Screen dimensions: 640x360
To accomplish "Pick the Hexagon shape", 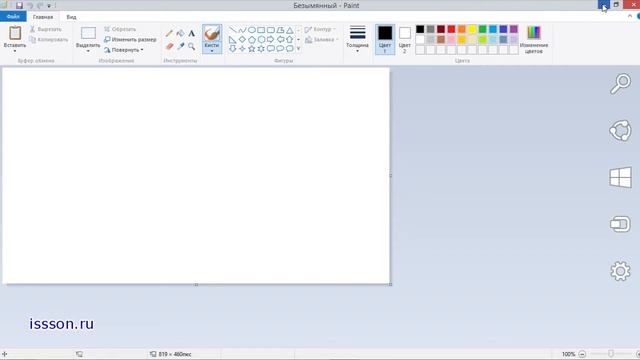I will click(261, 40).
